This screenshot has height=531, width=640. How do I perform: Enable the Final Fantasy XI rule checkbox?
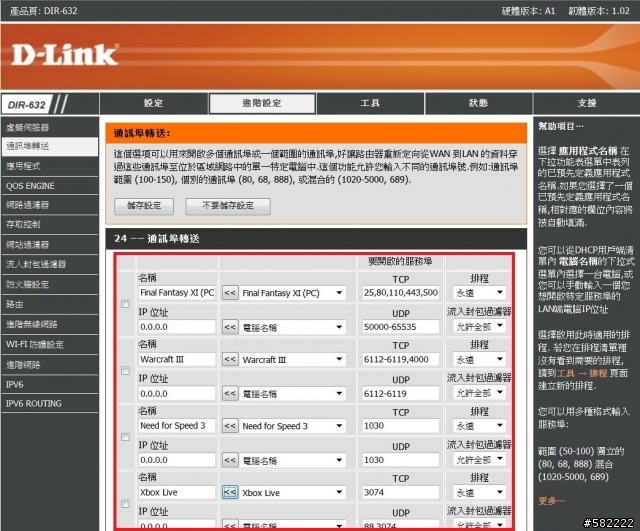click(125, 304)
